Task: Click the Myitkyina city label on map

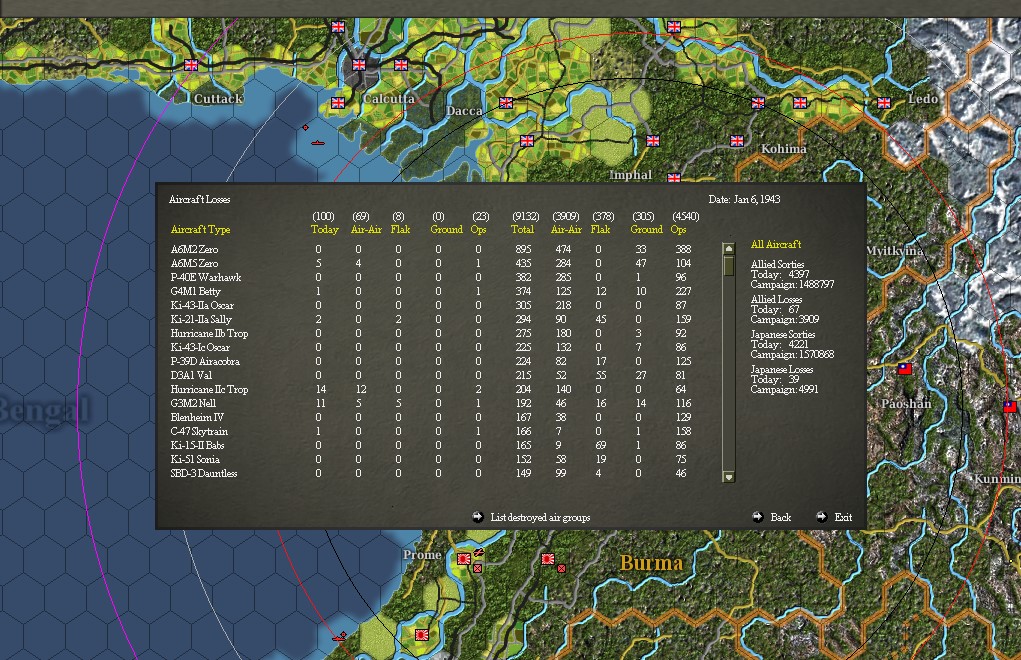Action: tap(895, 251)
